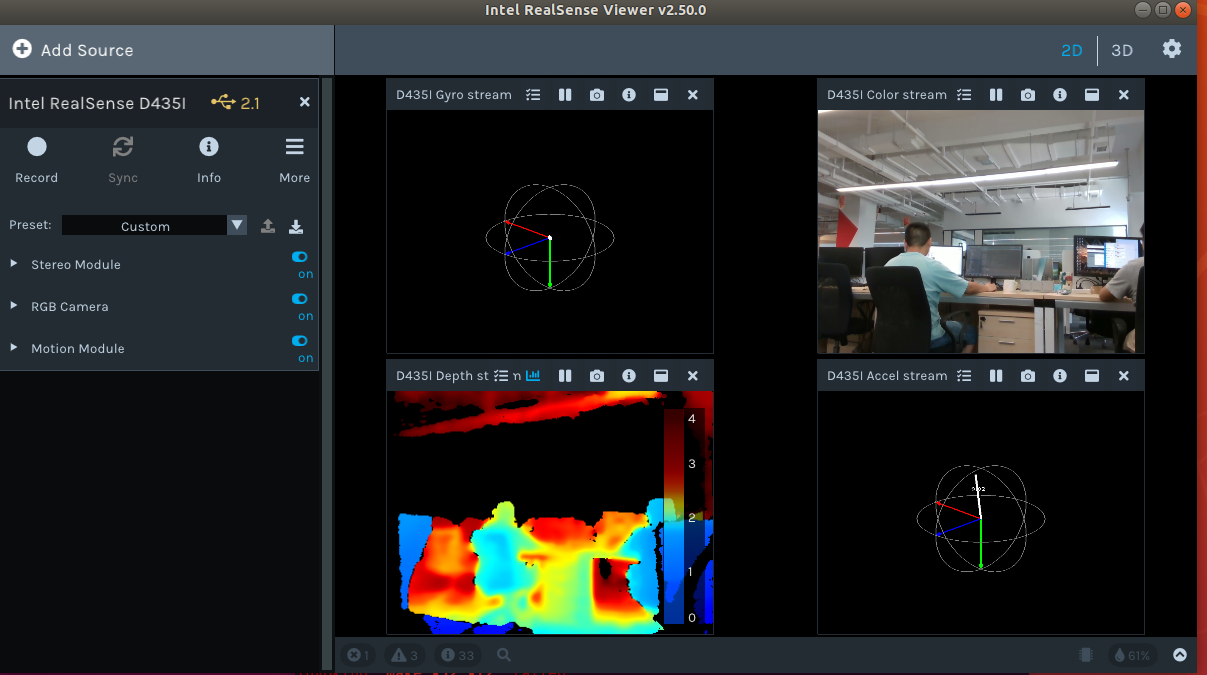This screenshot has width=1207, height=675.
Task: Upload a preset using the upload icon
Action: click(x=268, y=226)
